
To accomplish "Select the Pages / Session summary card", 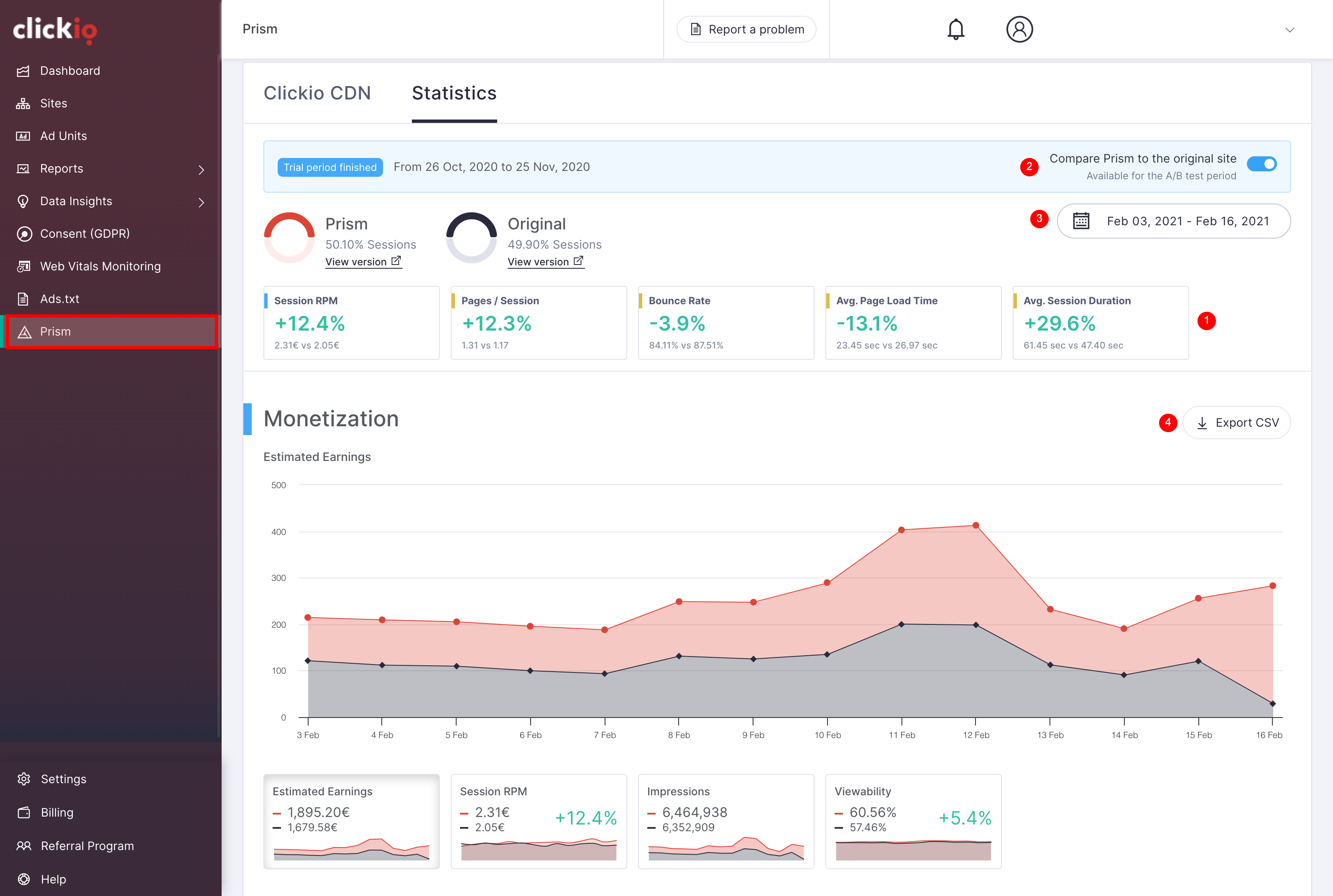I will point(539,323).
